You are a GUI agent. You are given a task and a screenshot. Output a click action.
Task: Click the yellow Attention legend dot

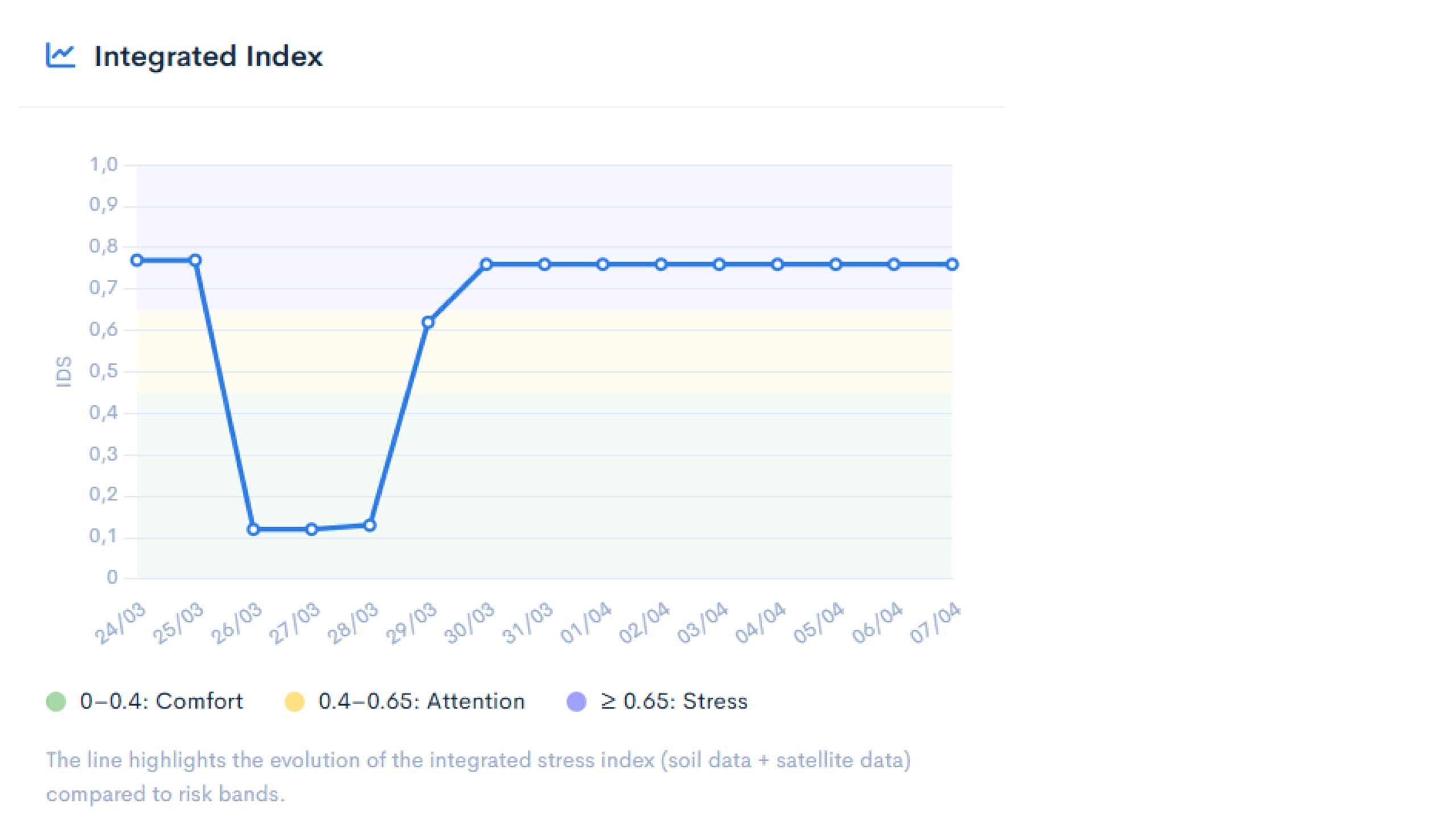point(295,701)
